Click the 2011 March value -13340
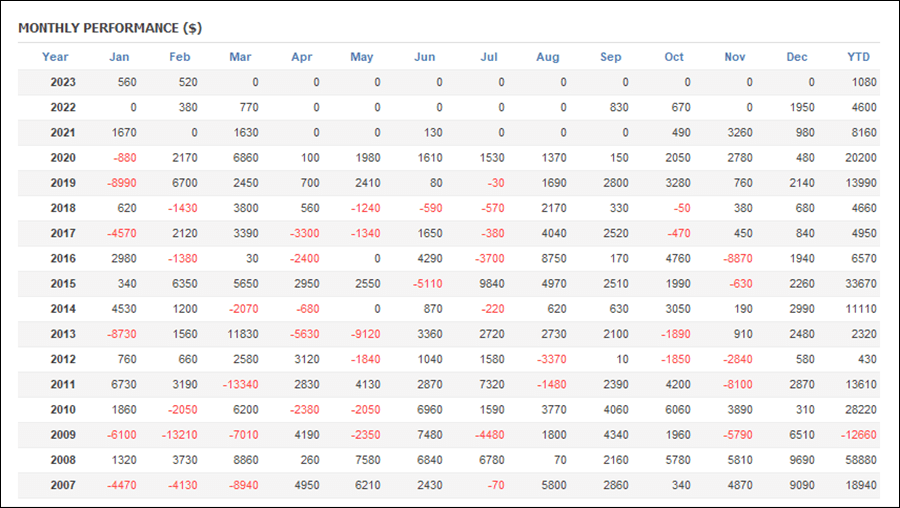The image size is (900, 508). click(x=240, y=385)
